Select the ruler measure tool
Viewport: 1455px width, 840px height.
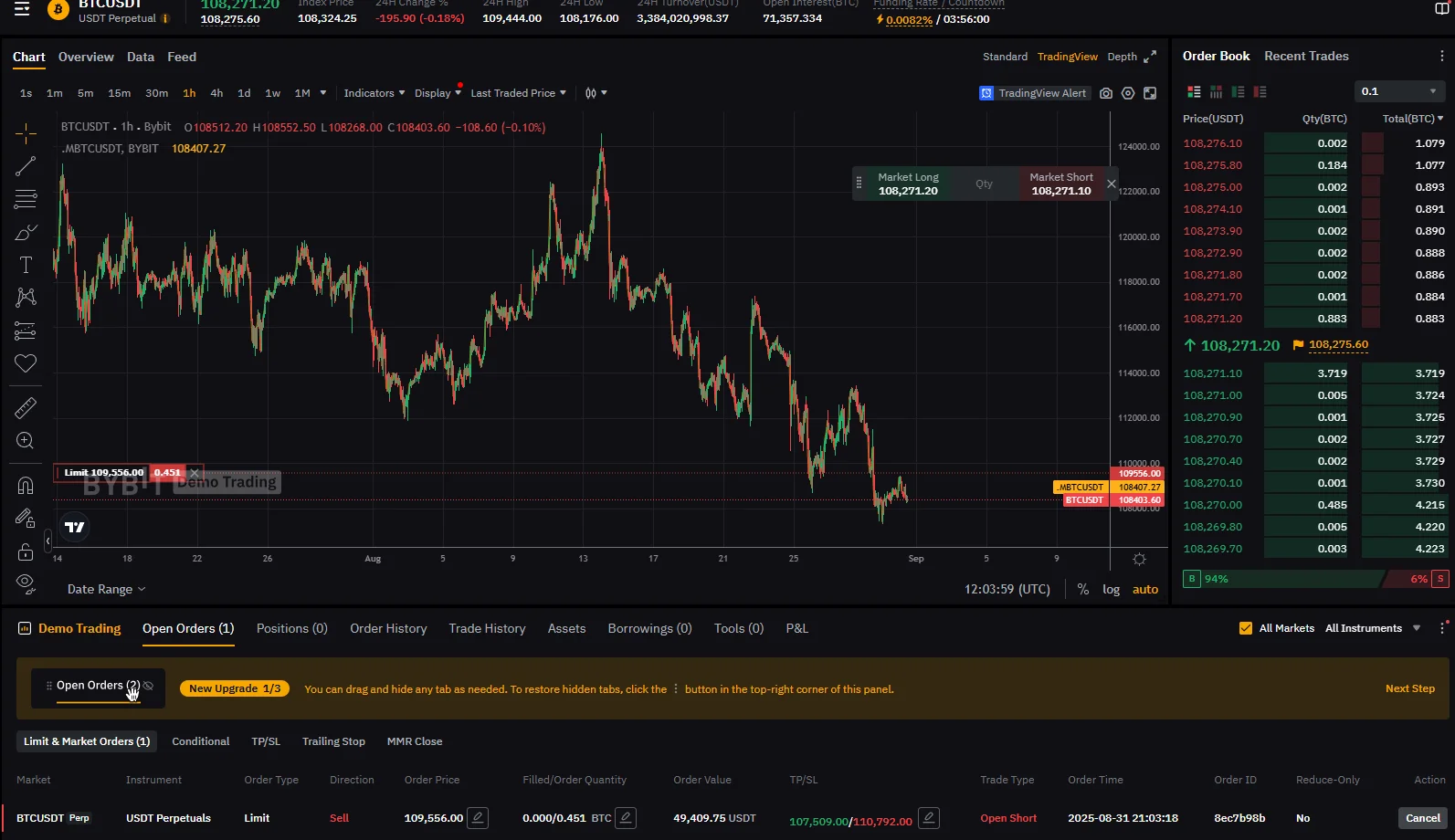(x=26, y=407)
